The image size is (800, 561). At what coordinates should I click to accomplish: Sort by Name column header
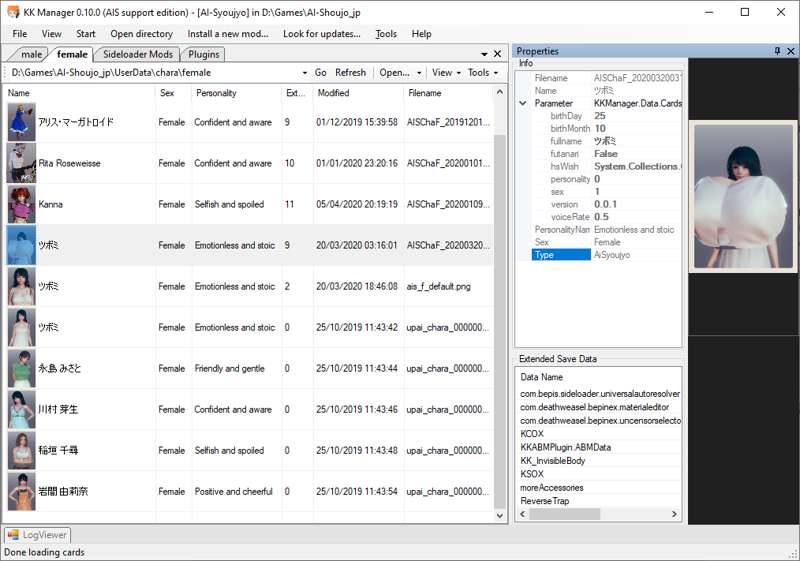[80, 93]
